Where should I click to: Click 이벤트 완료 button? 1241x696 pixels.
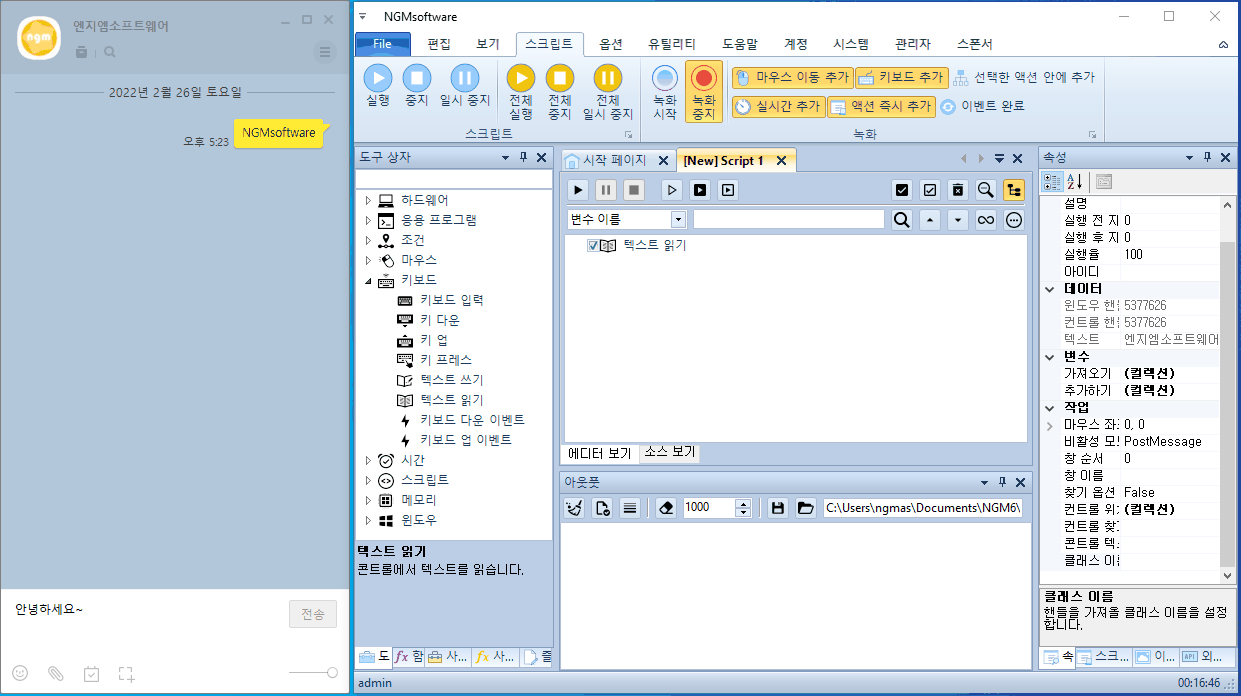(x=982, y=106)
